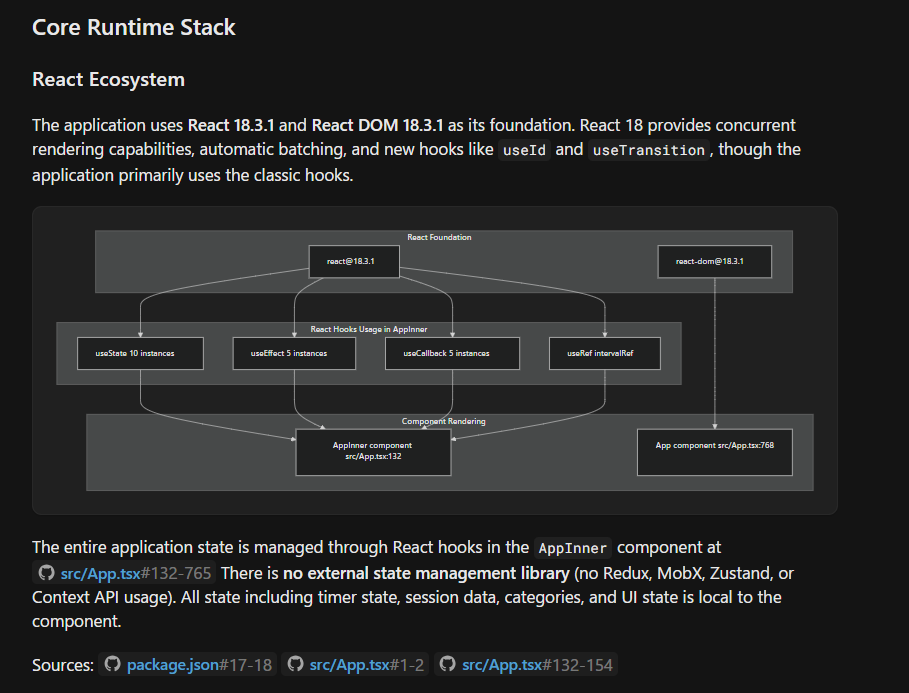Click GitHub icon next to src/App.tsx#1-2
909x693 pixels.
coord(295,665)
